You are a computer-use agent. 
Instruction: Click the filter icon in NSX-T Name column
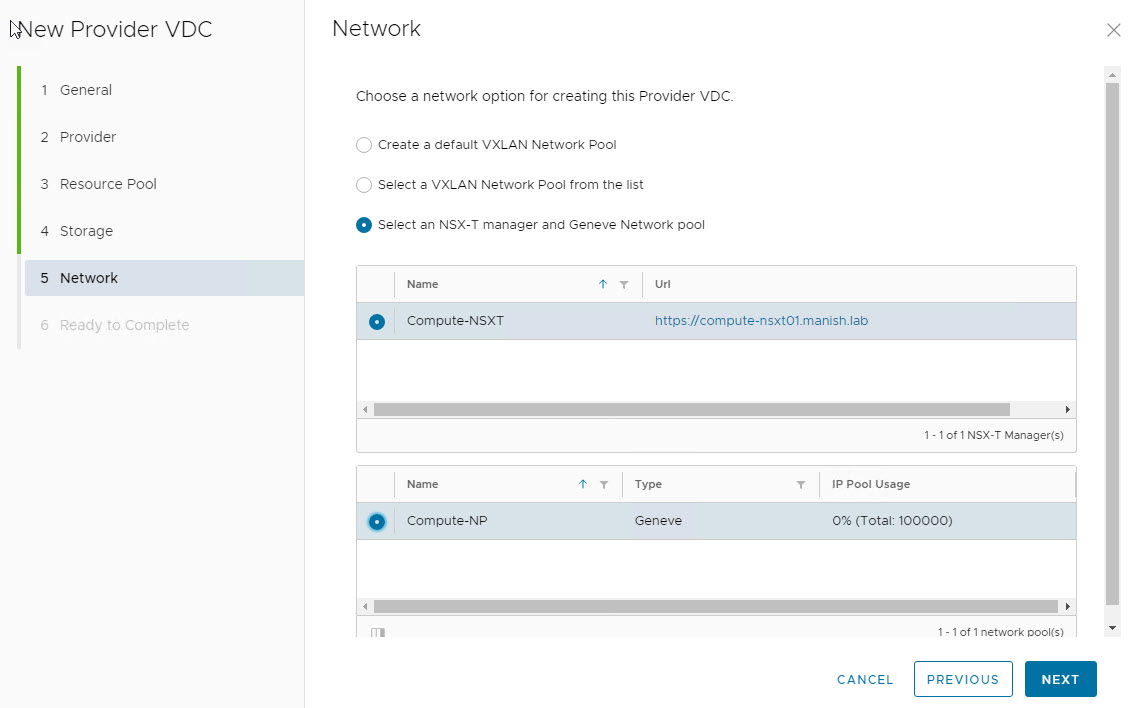coord(624,285)
